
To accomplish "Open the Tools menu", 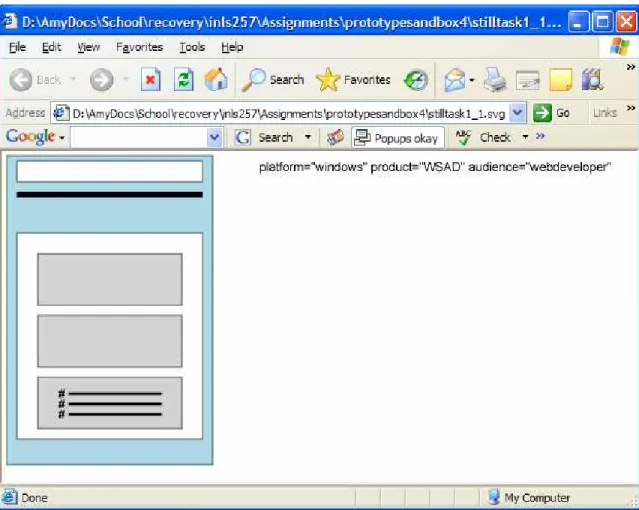I will pyautogui.click(x=192, y=47).
